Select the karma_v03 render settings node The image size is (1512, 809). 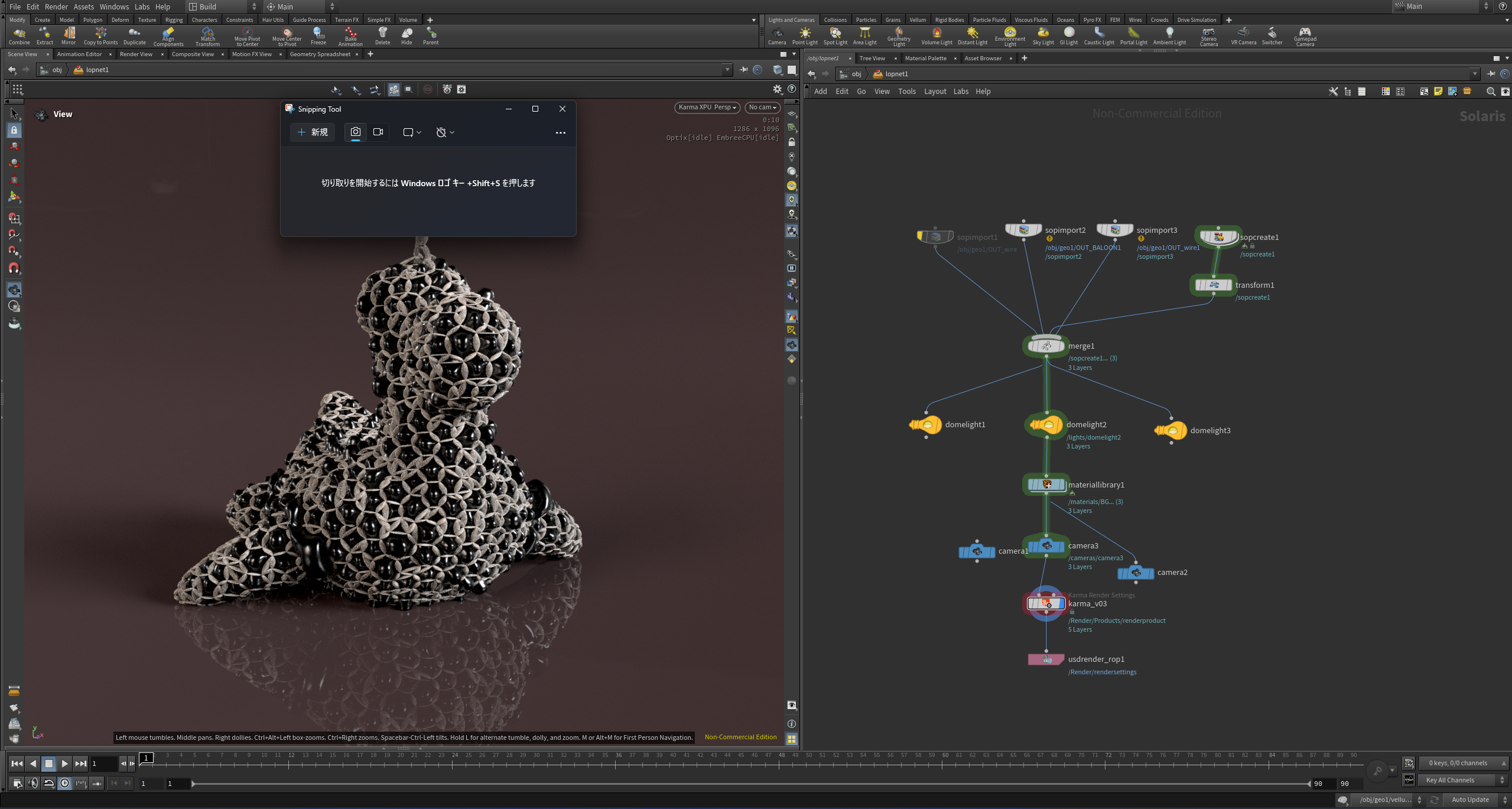pos(1046,603)
